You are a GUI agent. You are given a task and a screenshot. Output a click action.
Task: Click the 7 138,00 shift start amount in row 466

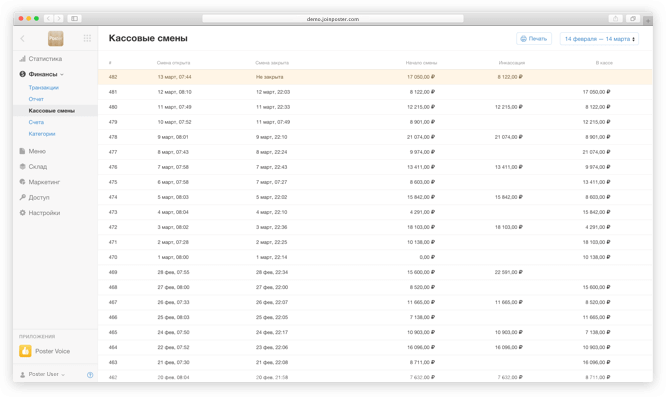[422, 317]
